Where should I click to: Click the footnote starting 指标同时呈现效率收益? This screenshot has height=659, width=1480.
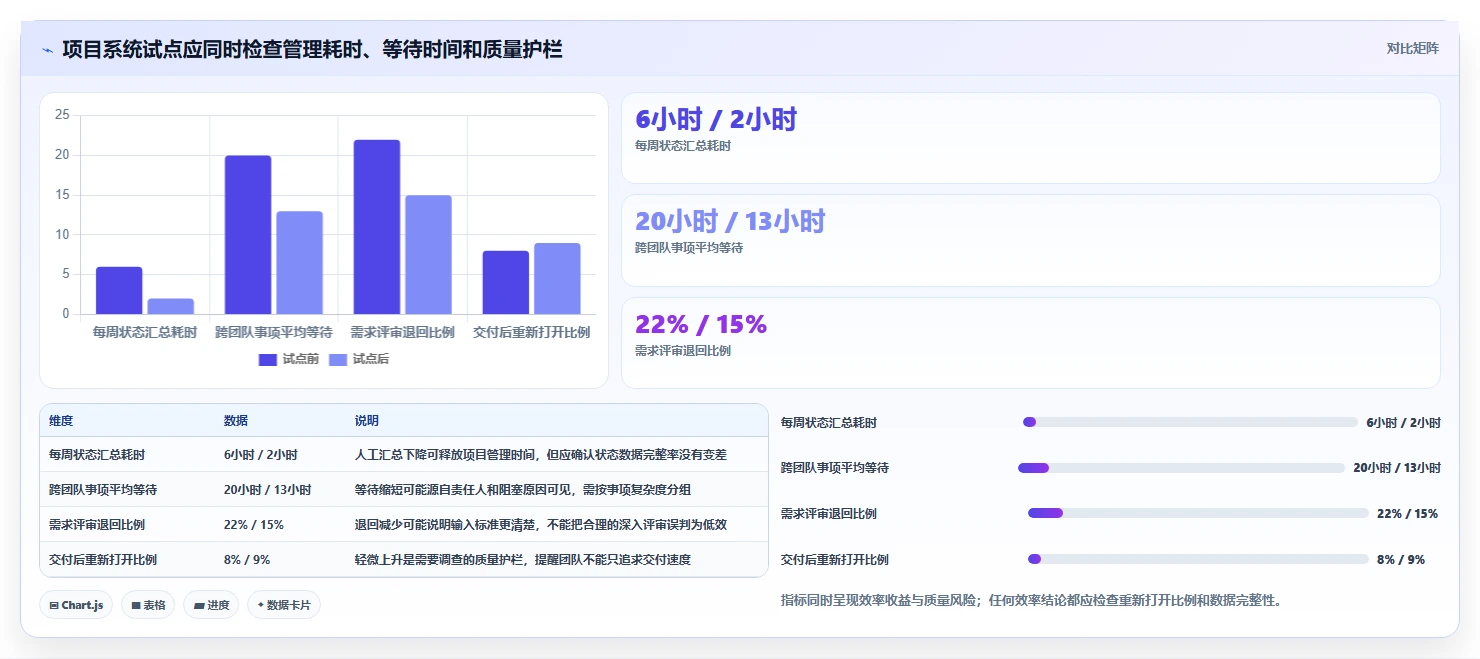click(x=1031, y=601)
